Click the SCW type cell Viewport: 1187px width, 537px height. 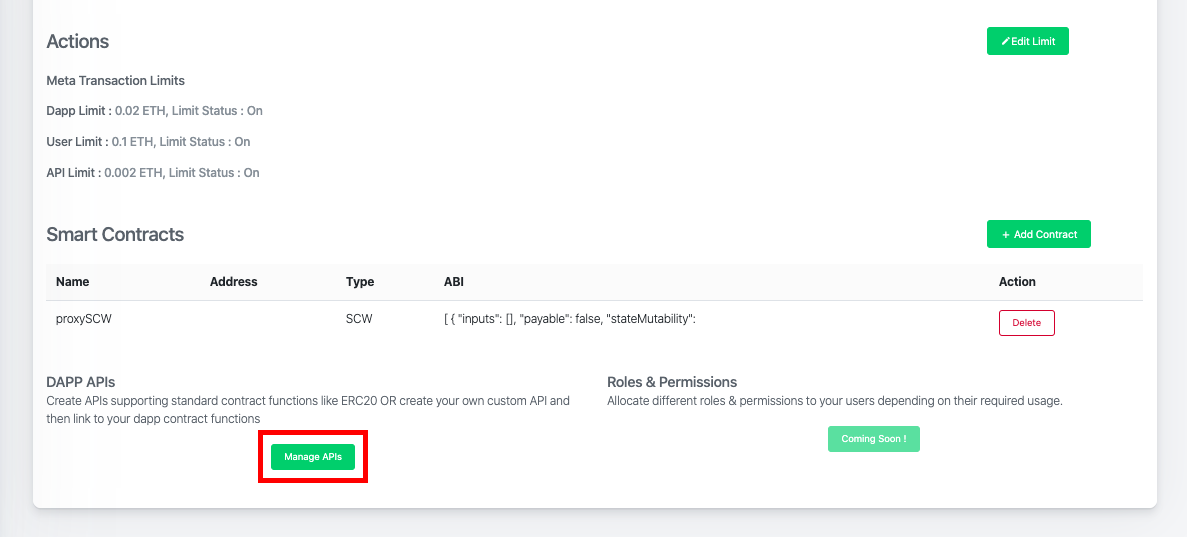(359, 320)
